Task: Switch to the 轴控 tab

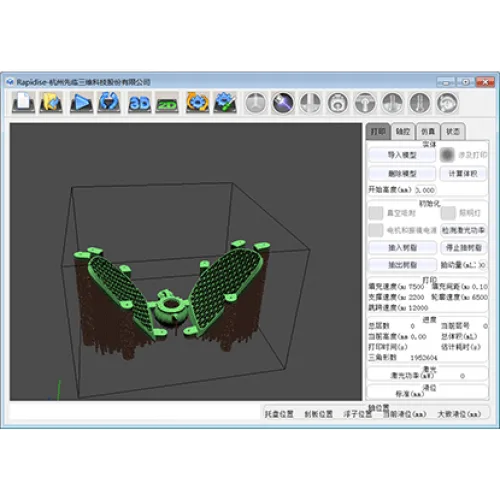Action: click(x=403, y=131)
